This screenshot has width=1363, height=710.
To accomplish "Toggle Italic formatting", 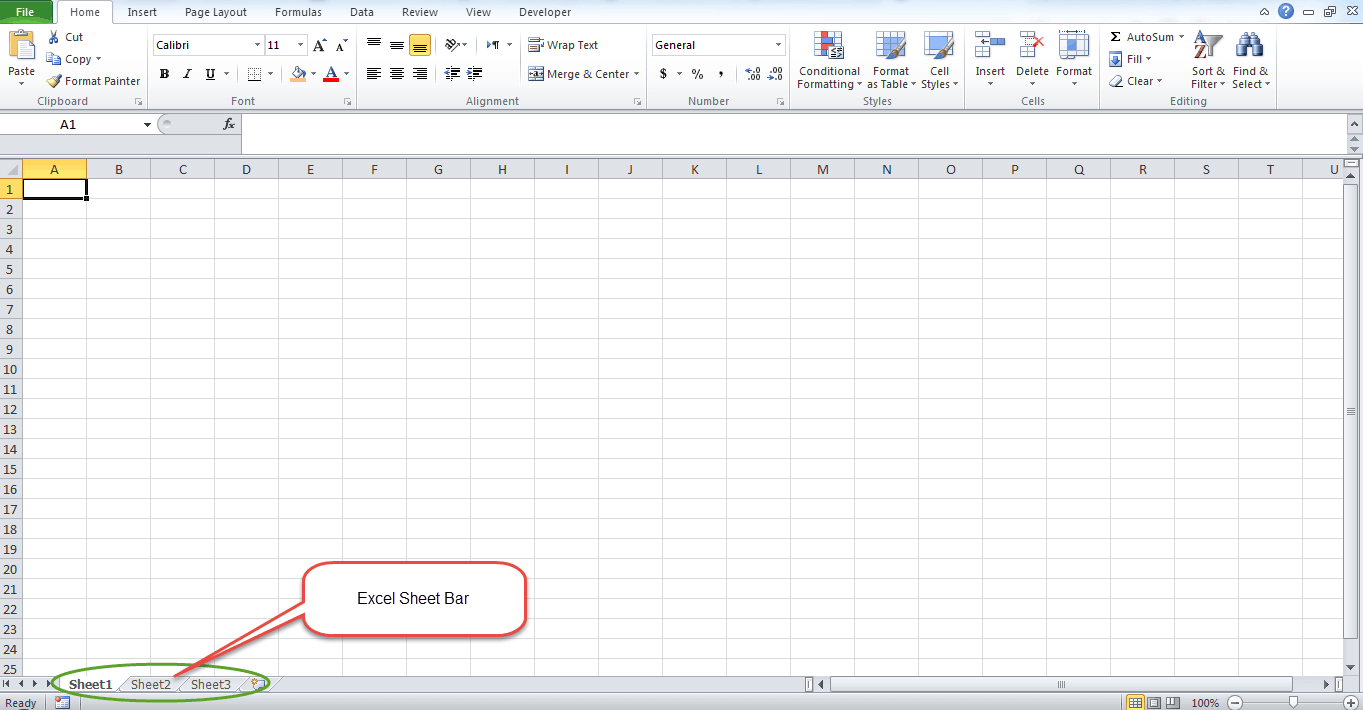I will (187, 74).
